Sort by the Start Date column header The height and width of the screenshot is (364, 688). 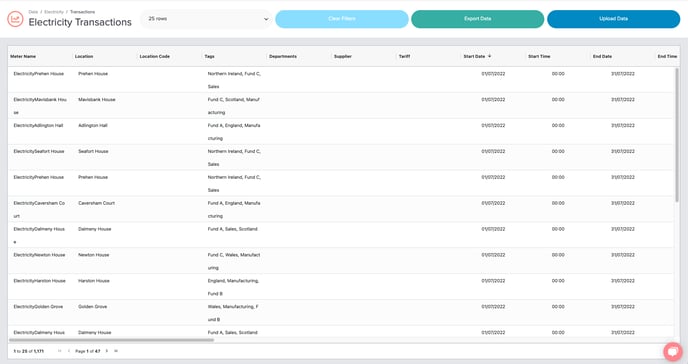point(474,56)
